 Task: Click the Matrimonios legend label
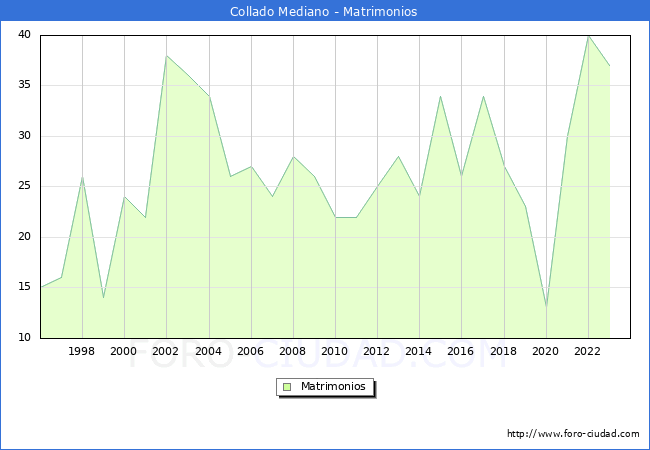tap(333, 386)
